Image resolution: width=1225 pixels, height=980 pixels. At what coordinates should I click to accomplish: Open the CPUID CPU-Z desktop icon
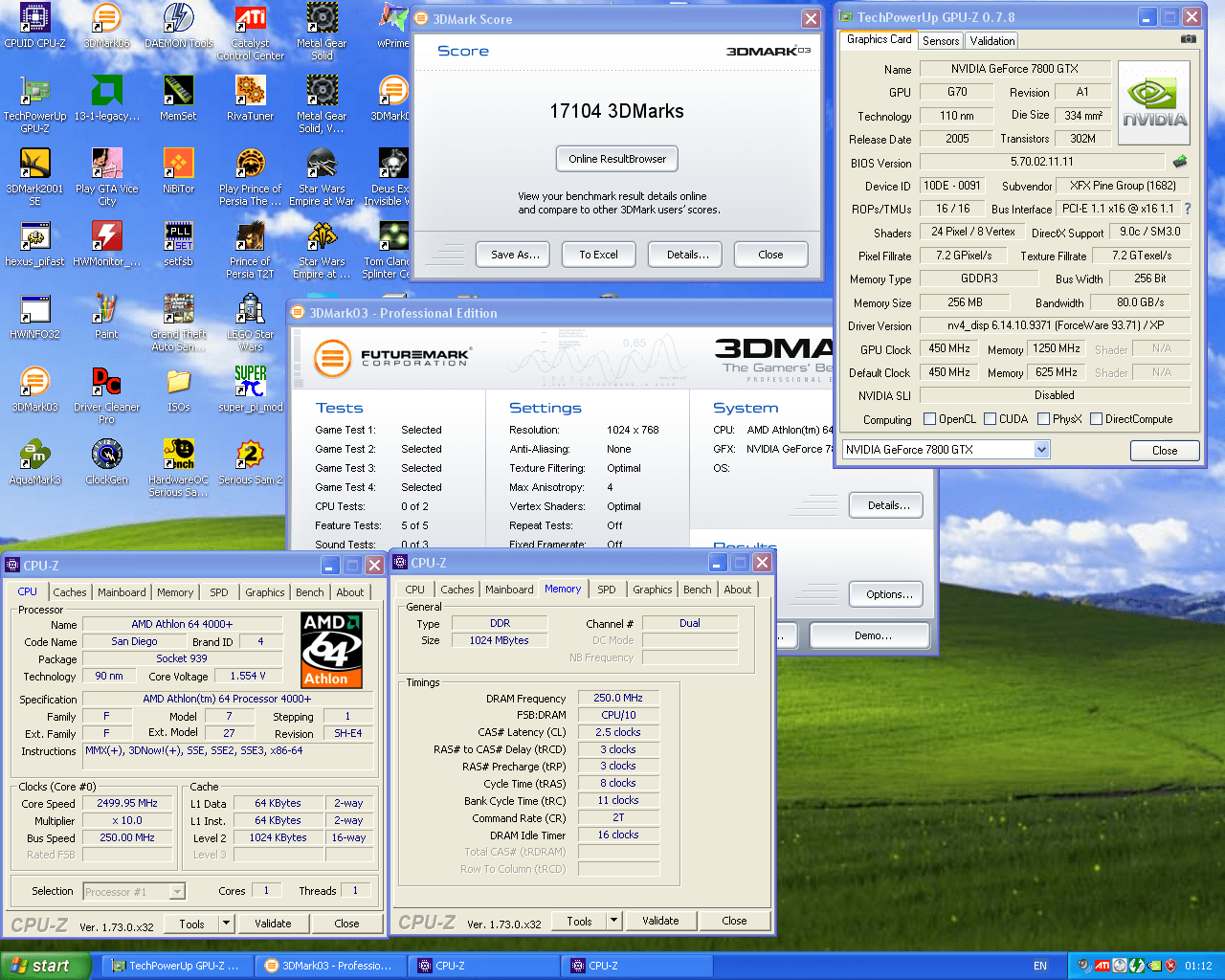pyautogui.click(x=34, y=27)
